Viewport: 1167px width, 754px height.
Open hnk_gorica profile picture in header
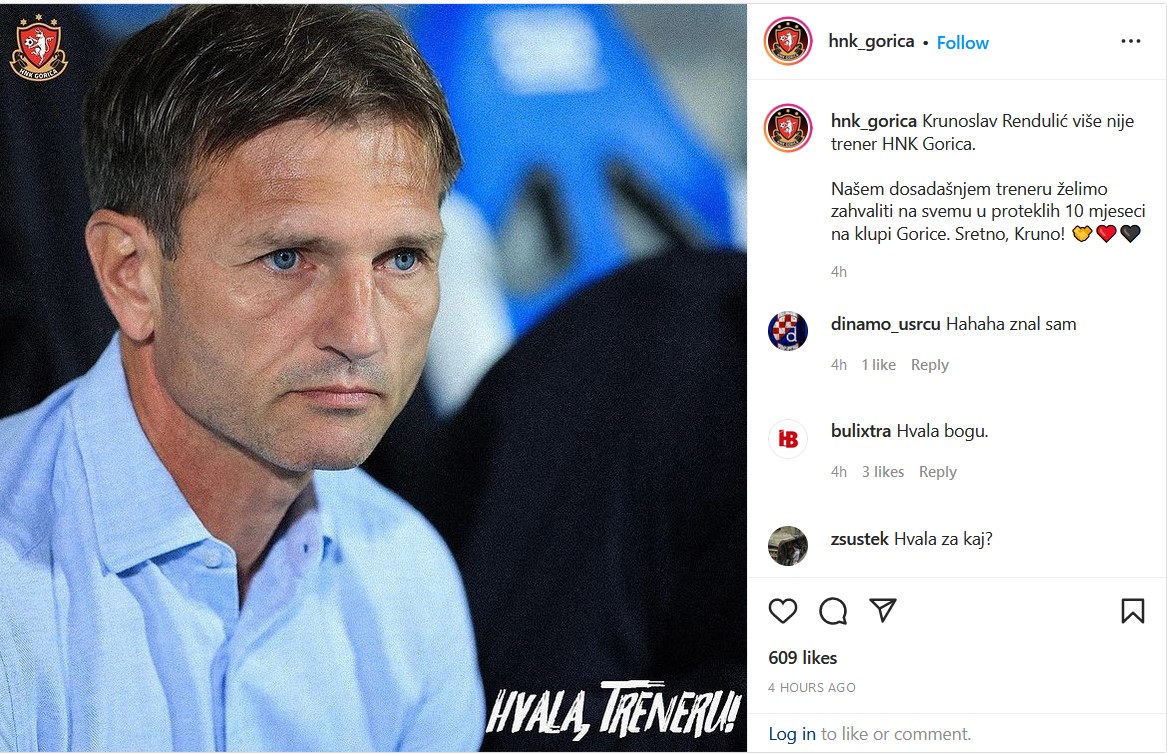click(x=787, y=41)
